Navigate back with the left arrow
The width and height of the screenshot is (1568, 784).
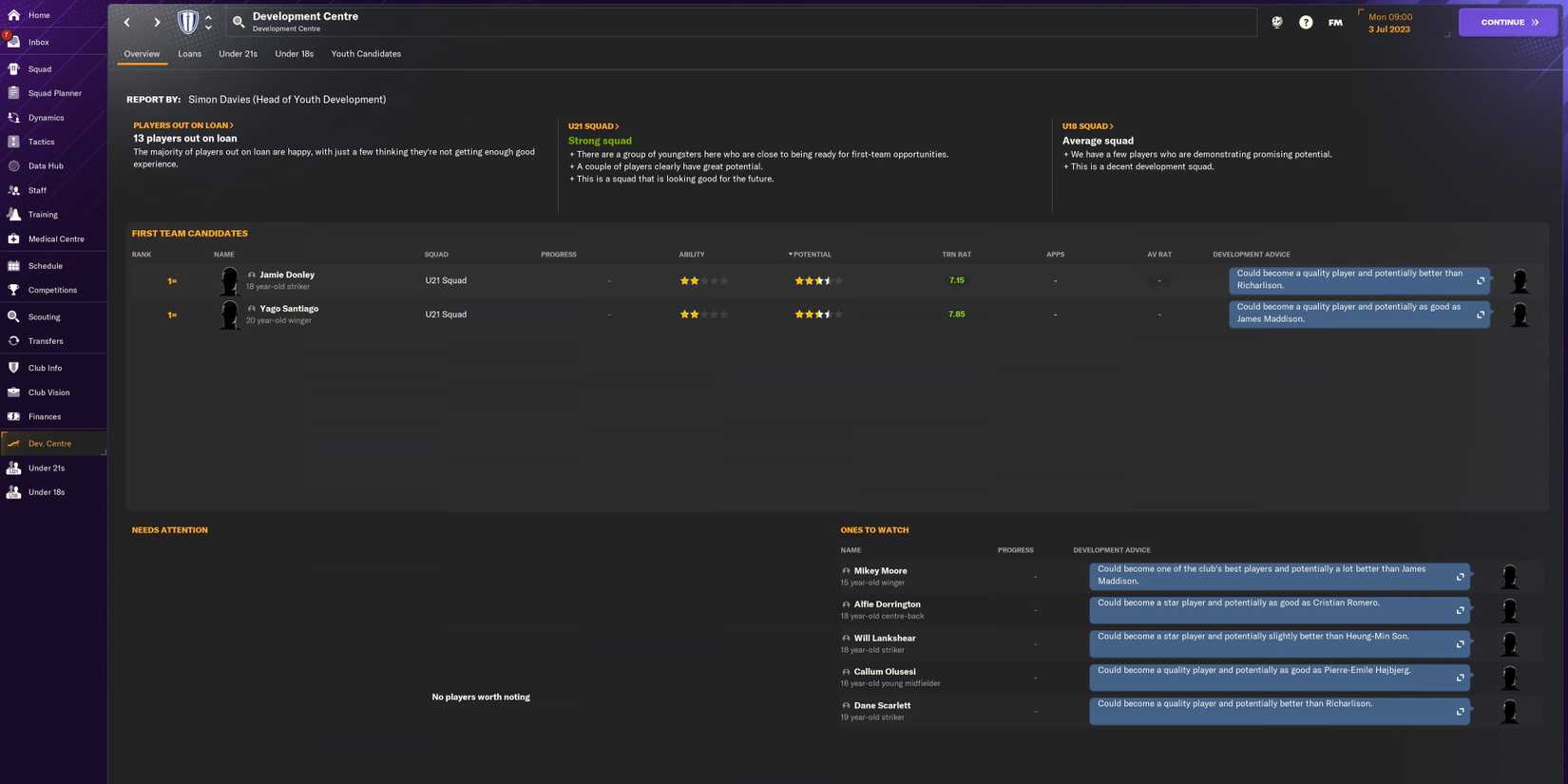[127, 22]
